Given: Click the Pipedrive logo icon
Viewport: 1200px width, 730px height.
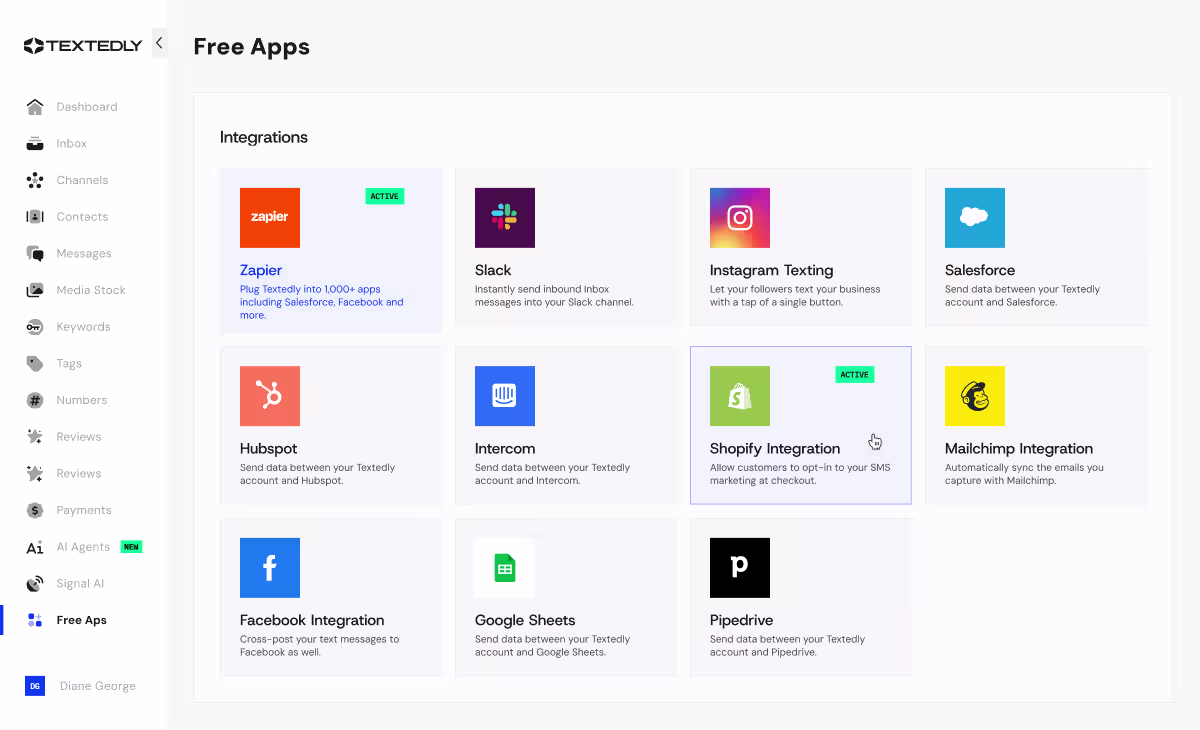Looking at the screenshot, I should pyautogui.click(x=740, y=568).
